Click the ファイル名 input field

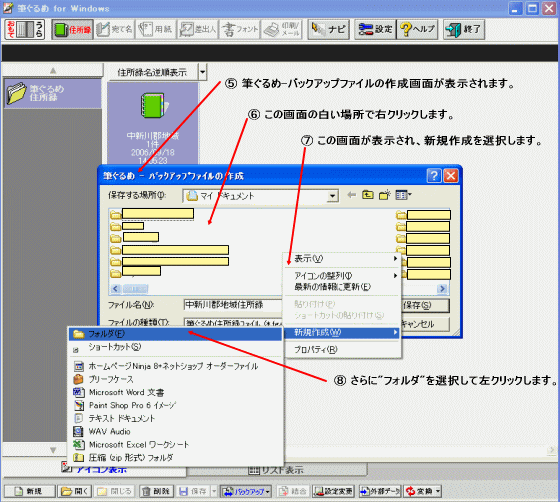coord(234,305)
